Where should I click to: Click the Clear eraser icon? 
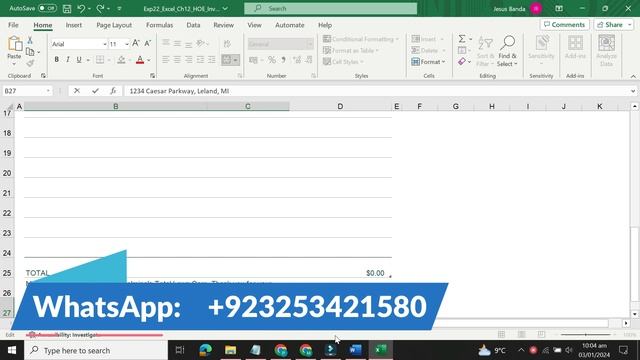(462, 61)
